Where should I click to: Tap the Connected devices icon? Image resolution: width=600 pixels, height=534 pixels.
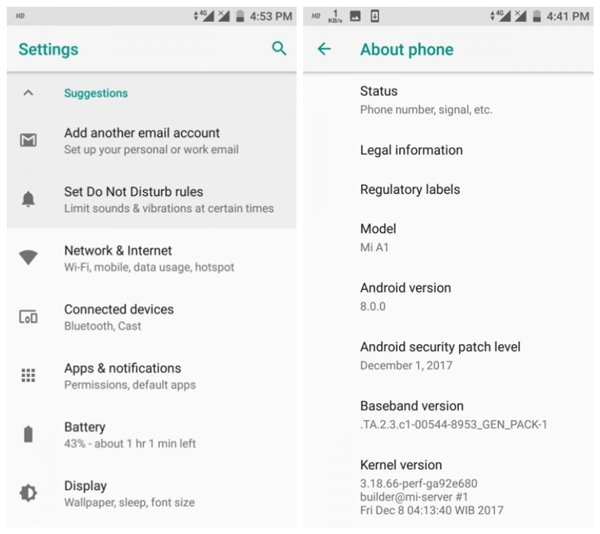pyautogui.click(x=28, y=317)
